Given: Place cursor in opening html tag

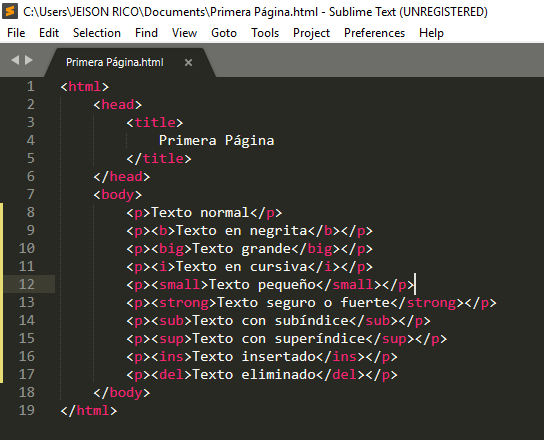Looking at the screenshot, I should point(85,86).
